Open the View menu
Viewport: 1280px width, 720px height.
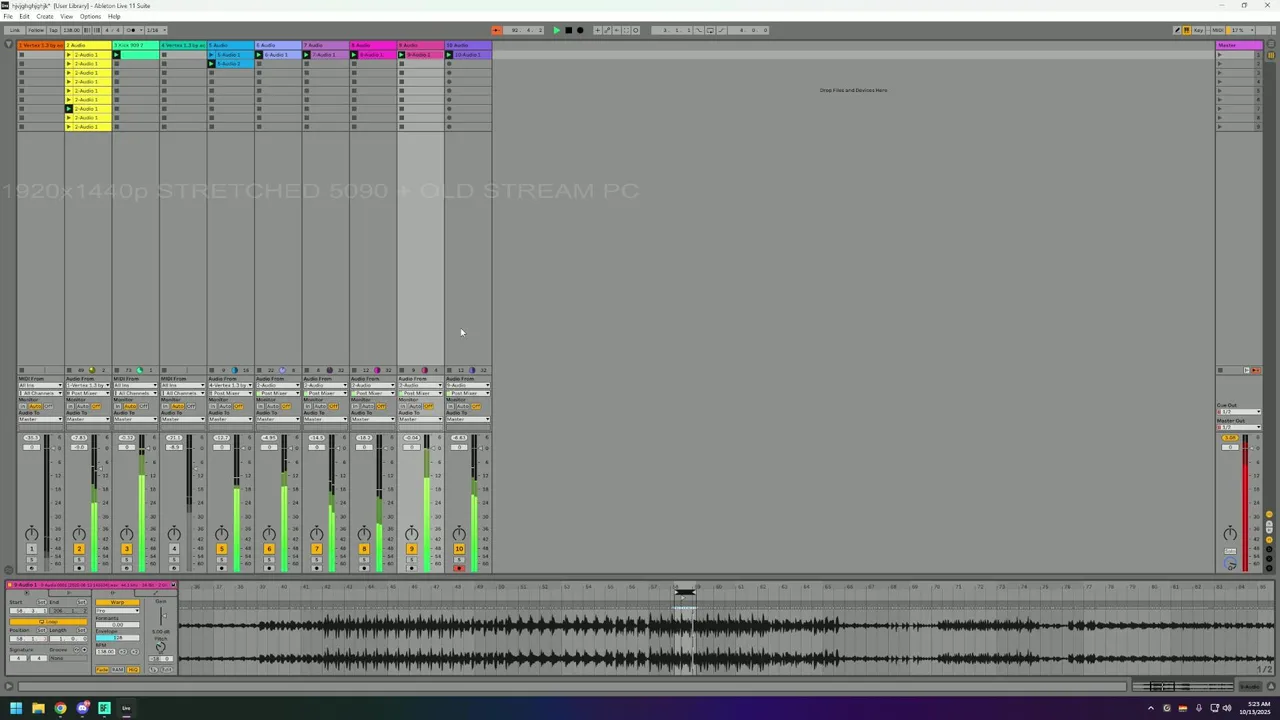66,16
